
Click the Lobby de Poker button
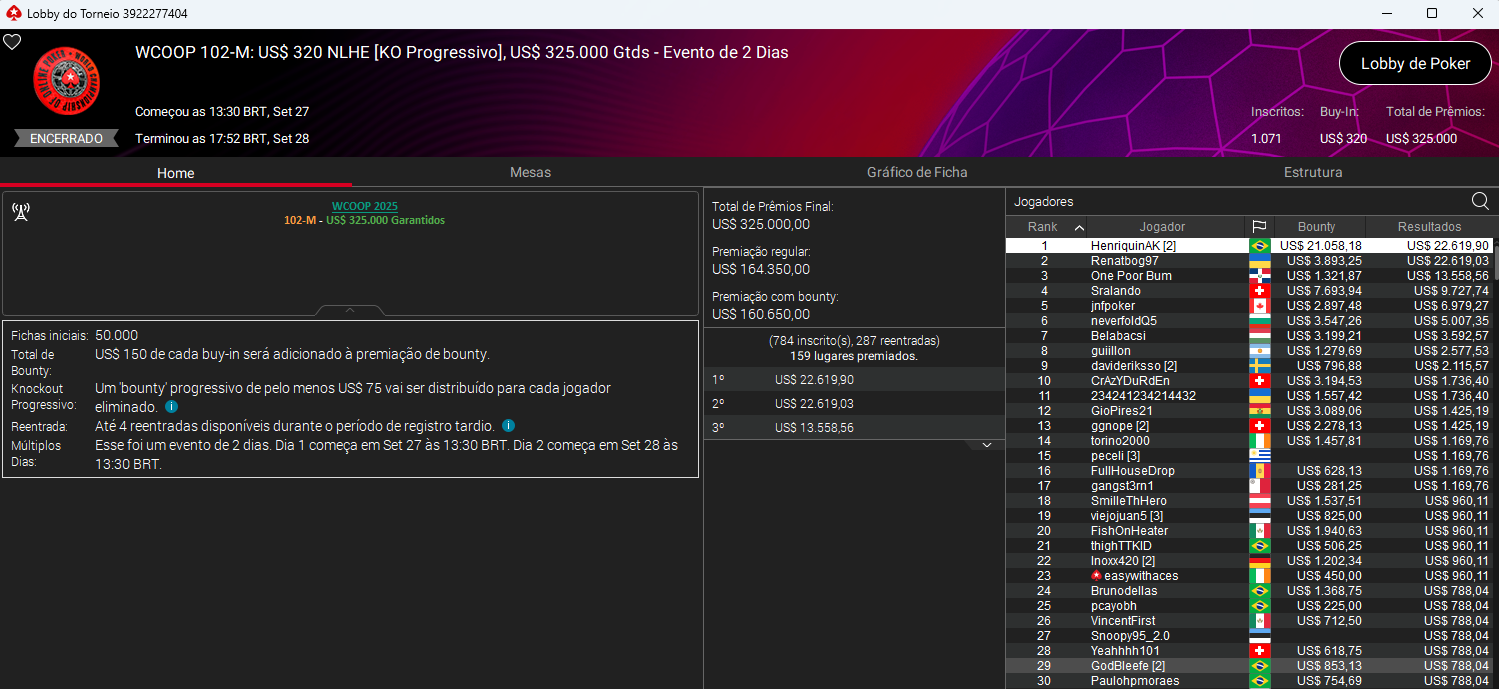[x=1414, y=63]
